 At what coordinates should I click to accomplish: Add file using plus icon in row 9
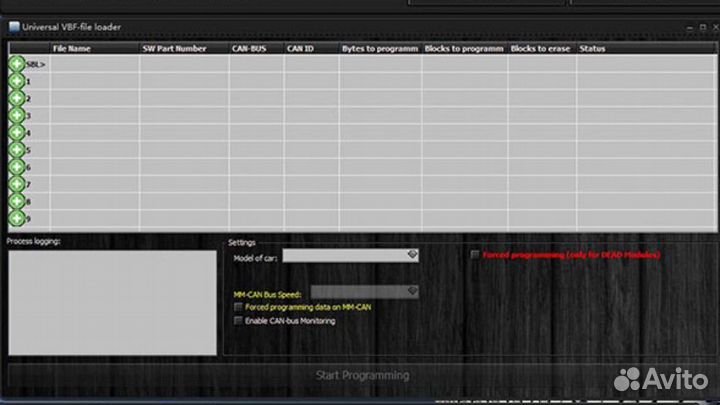(x=17, y=218)
